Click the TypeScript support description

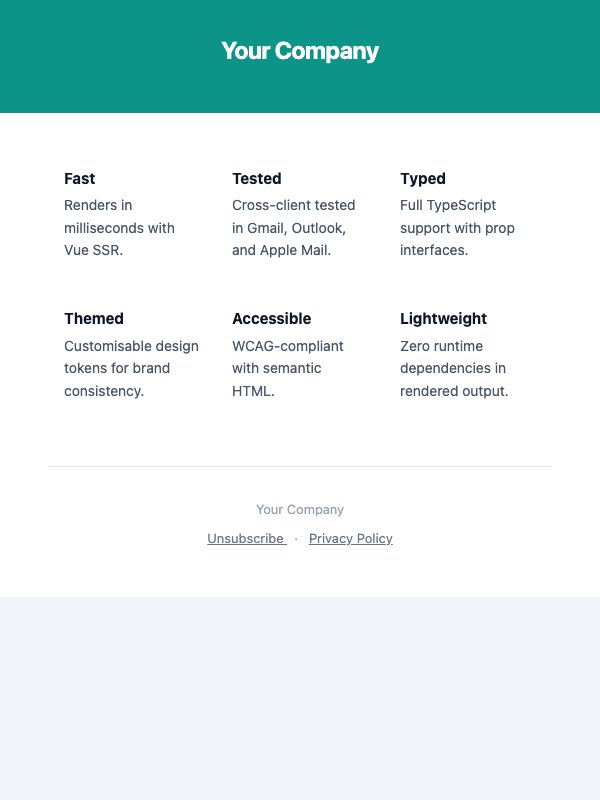pos(457,228)
